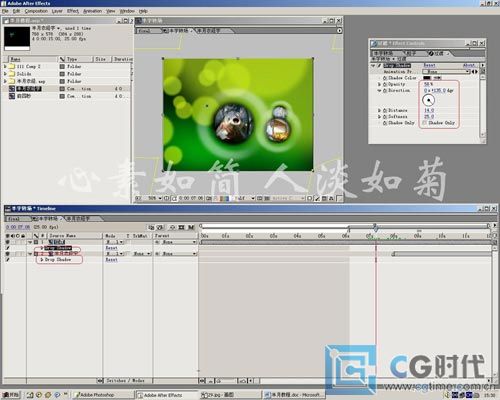The height and width of the screenshot is (400, 500).
Task: Toggle stopwatch for Distance property
Action: (x=385, y=110)
